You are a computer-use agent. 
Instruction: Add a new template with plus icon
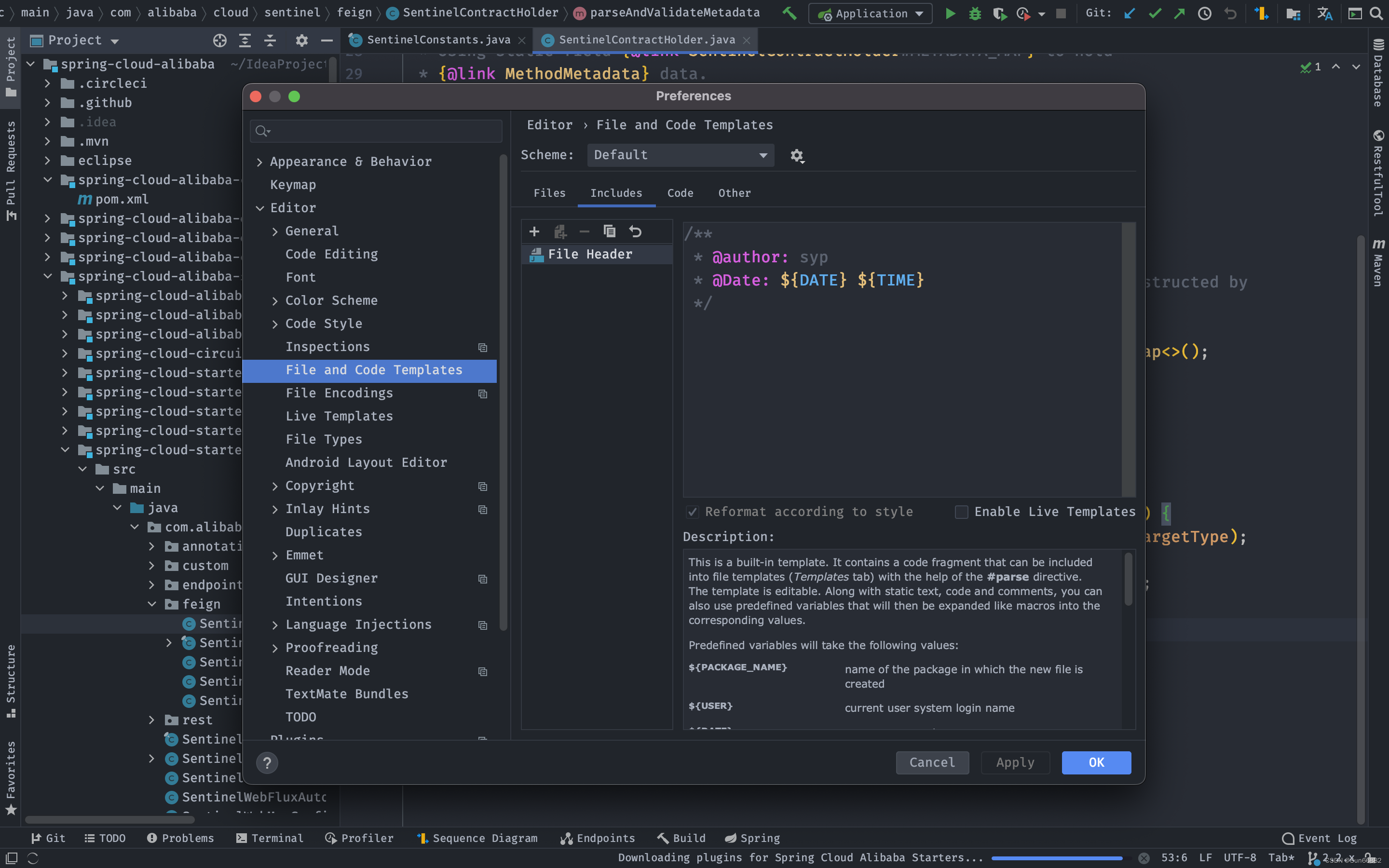click(x=534, y=231)
